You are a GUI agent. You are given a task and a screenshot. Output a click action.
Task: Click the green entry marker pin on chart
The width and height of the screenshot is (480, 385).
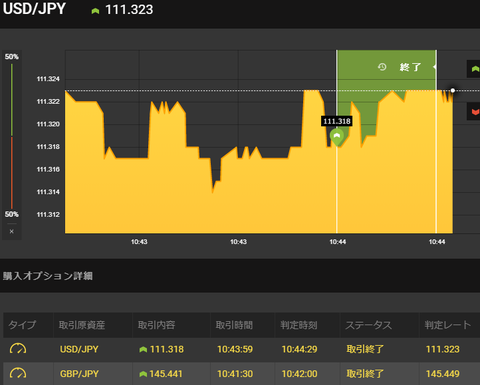[337, 137]
